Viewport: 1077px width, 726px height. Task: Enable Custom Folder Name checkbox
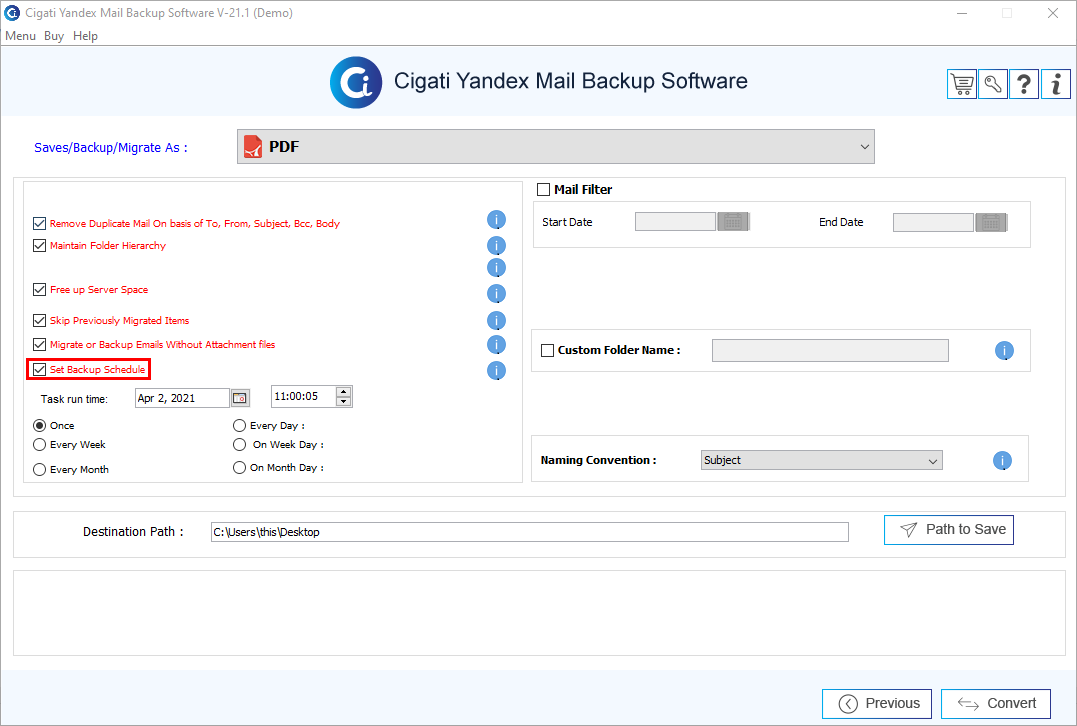click(x=547, y=350)
